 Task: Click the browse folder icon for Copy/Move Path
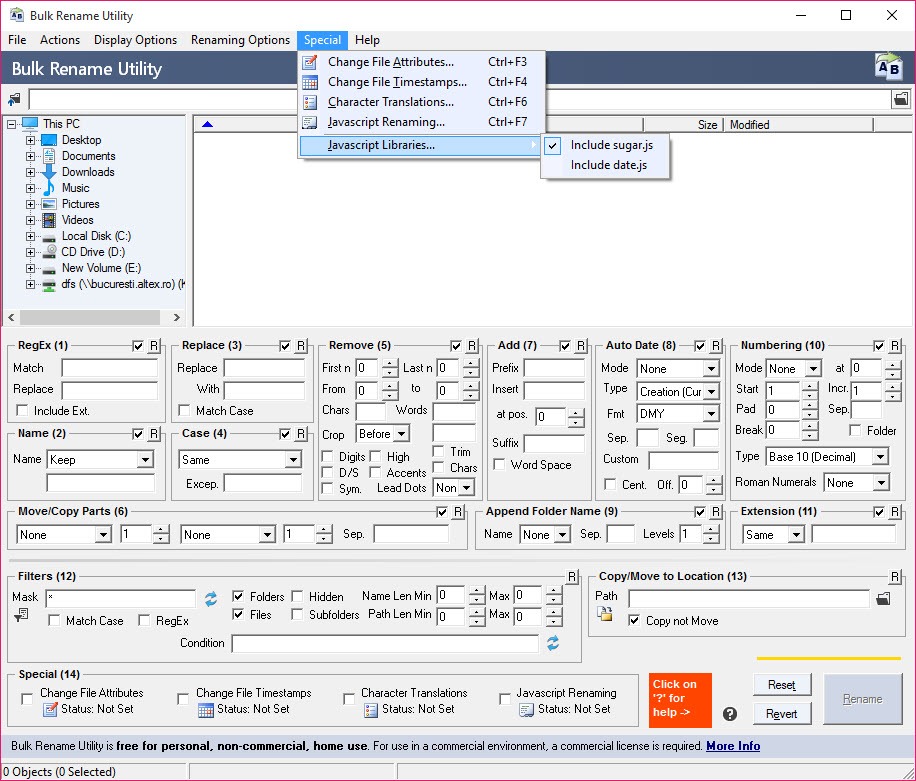[x=883, y=598]
